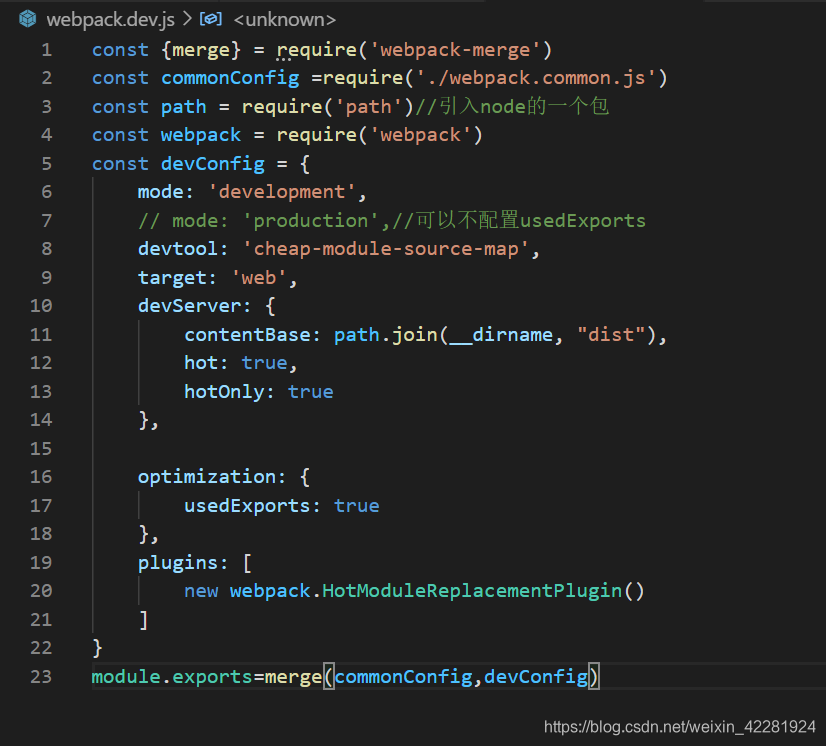Open the webpack.dev.js breadcrumb item
The width and height of the screenshot is (826, 746).
pyautogui.click(x=111, y=19)
